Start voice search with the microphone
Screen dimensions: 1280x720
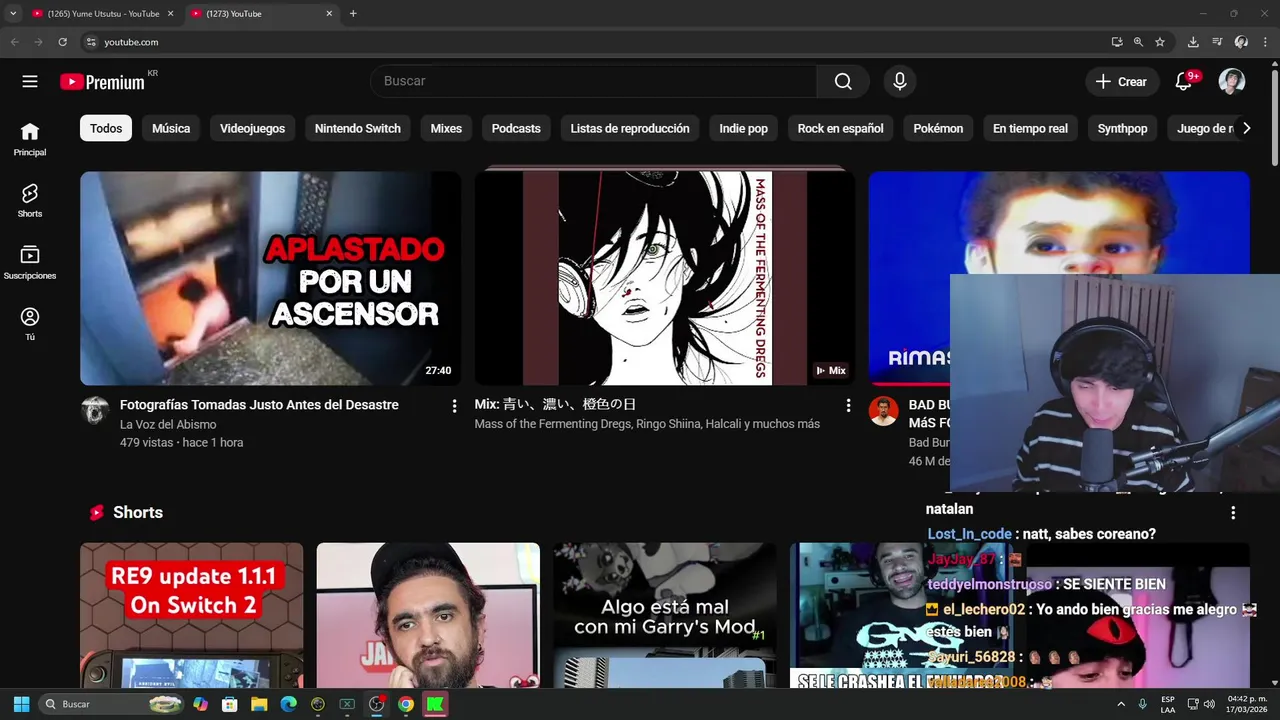pyautogui.click(x=900, y=82)
